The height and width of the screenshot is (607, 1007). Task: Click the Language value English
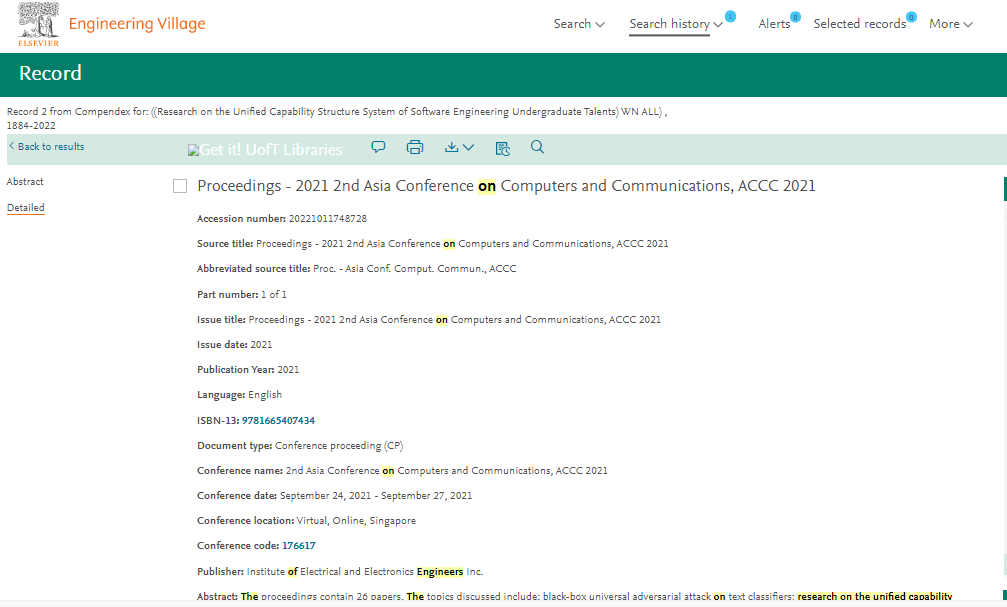(265, 395)
